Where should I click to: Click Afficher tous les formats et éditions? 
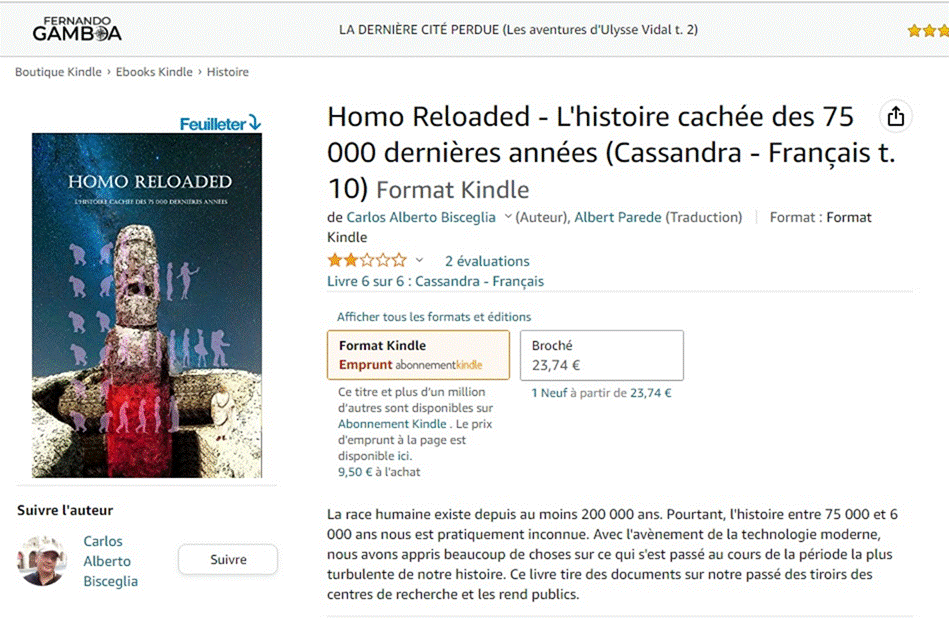click(434, 317)
